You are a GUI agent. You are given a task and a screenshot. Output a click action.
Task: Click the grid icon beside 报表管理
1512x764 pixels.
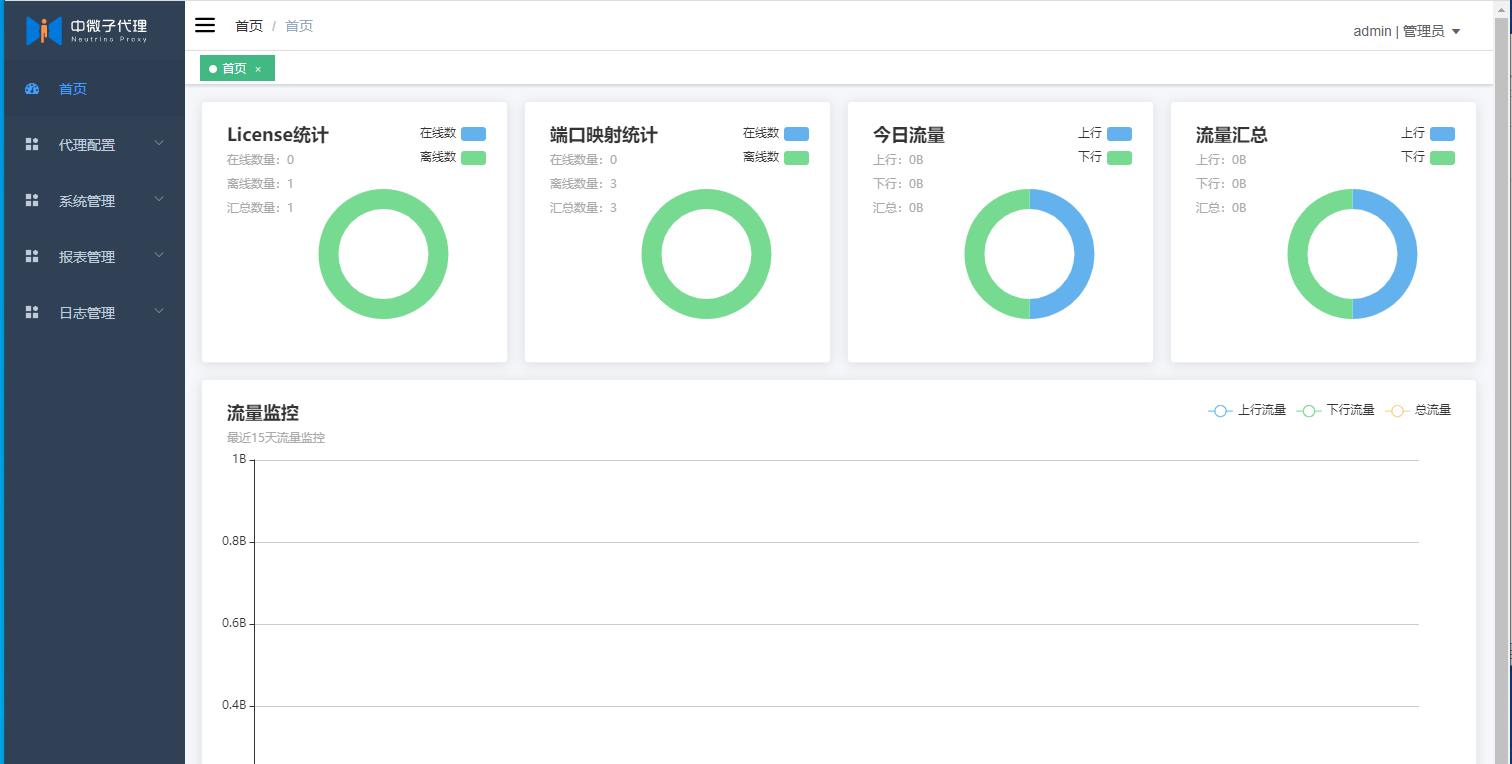point(32,257)
